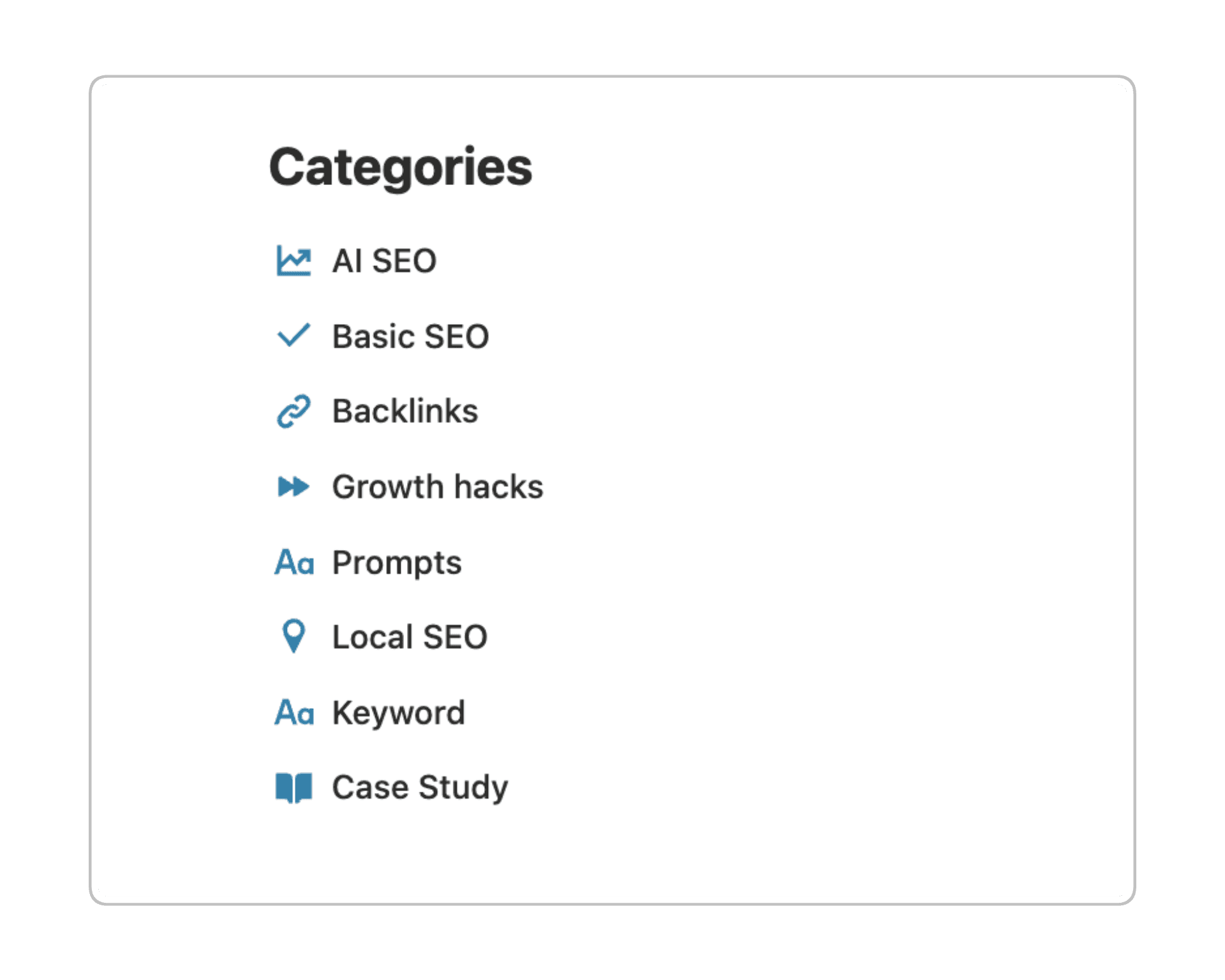This screenshot has height=980, width=1225.
Task: Select the chain link icon for Backlinks
Action: tap(293, 411)
